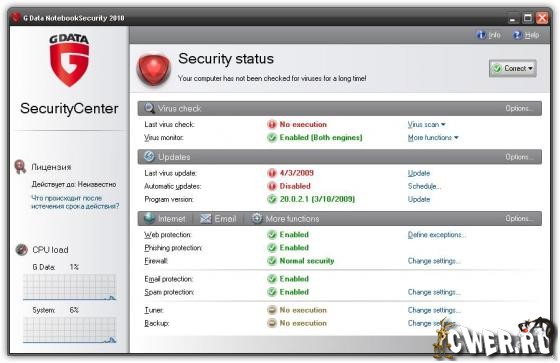Screen dimensions: 560x363
Task: Click the 'Automatic updates:' label
Action: [x=172, y=186]
